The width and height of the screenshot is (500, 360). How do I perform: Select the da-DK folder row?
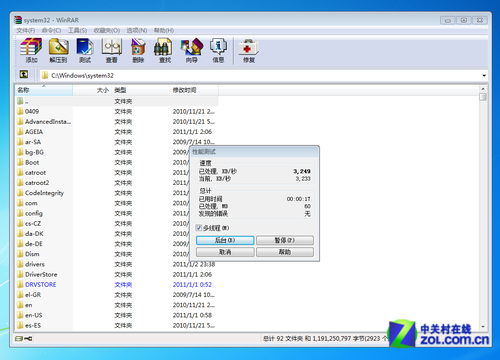pos(103,233)
